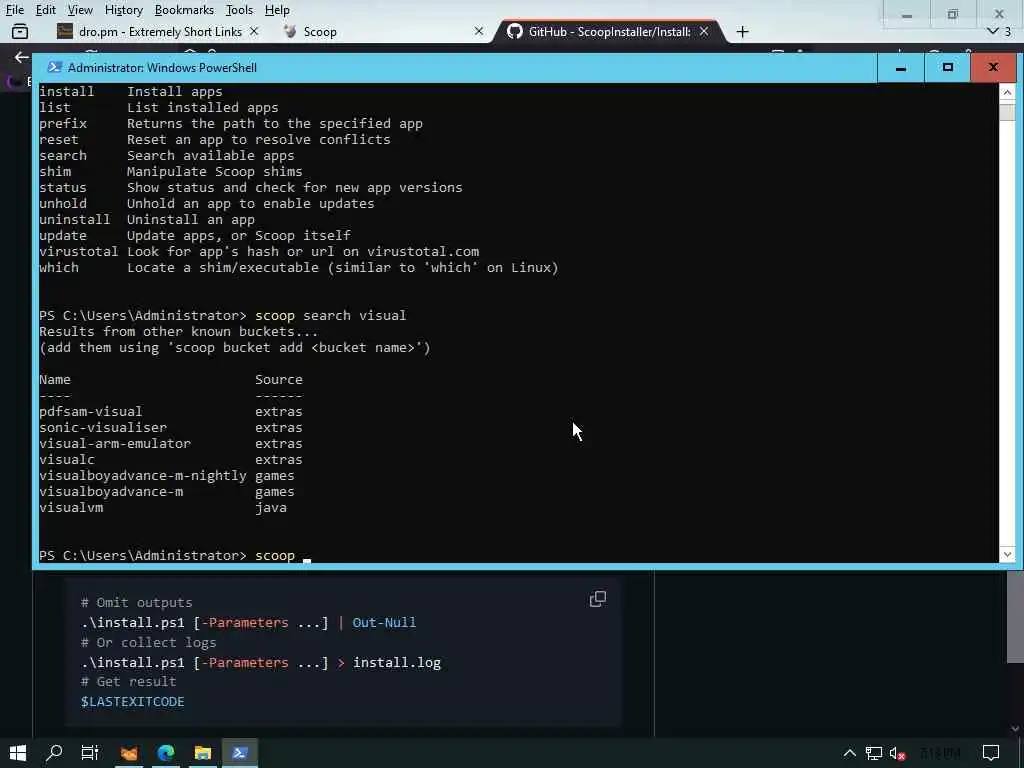Open Windows taskbar search
Viewport: 1024px width, 768px height.
(54, 753)
